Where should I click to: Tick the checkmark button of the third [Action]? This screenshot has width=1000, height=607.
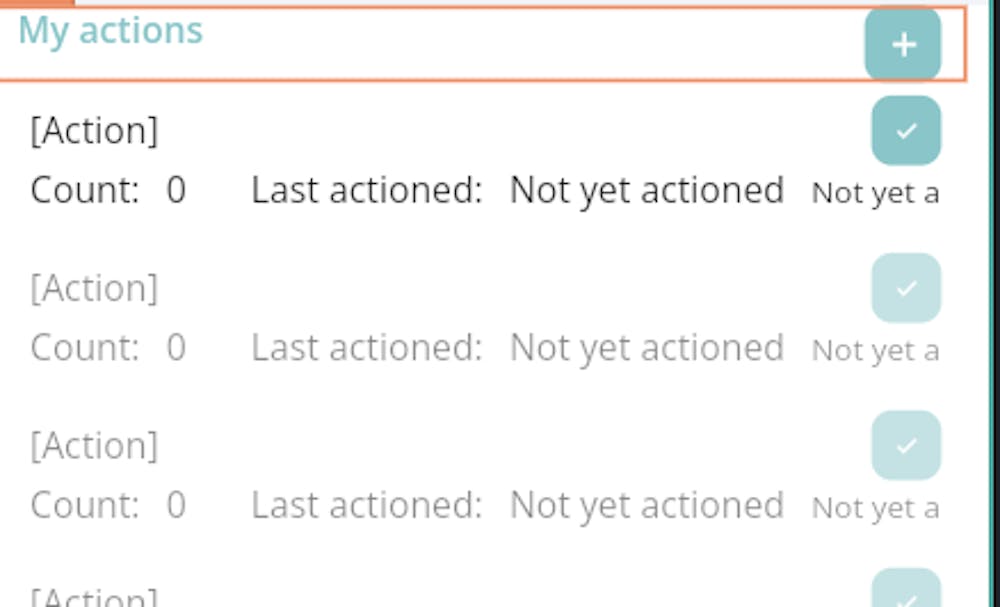tap(906, 446)
